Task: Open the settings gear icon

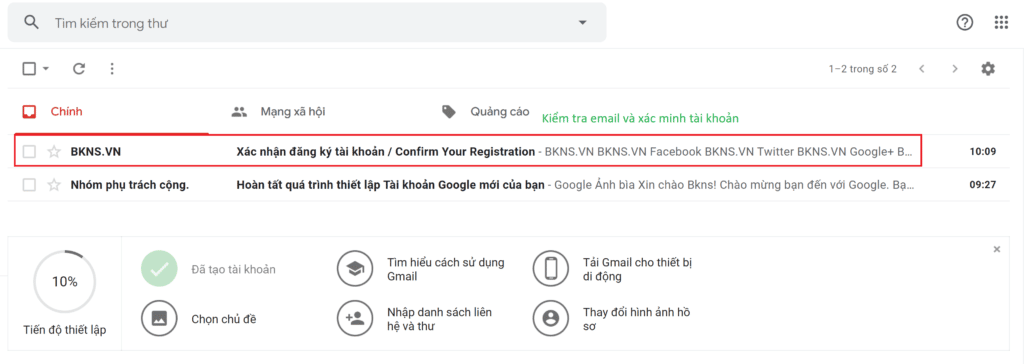Action: coord(988,69)
